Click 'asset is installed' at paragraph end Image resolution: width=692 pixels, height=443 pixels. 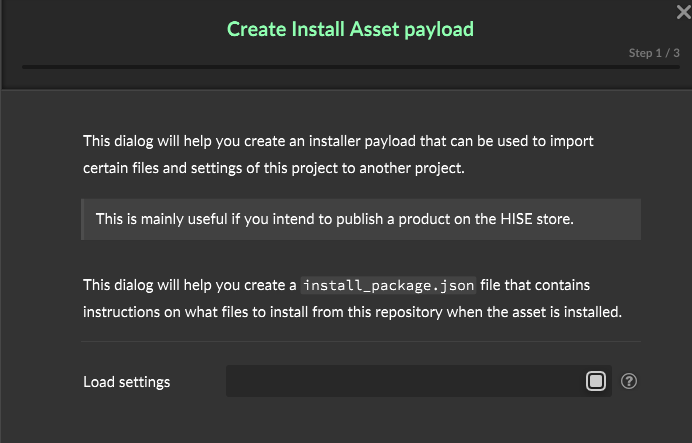[x=569, y=312]
